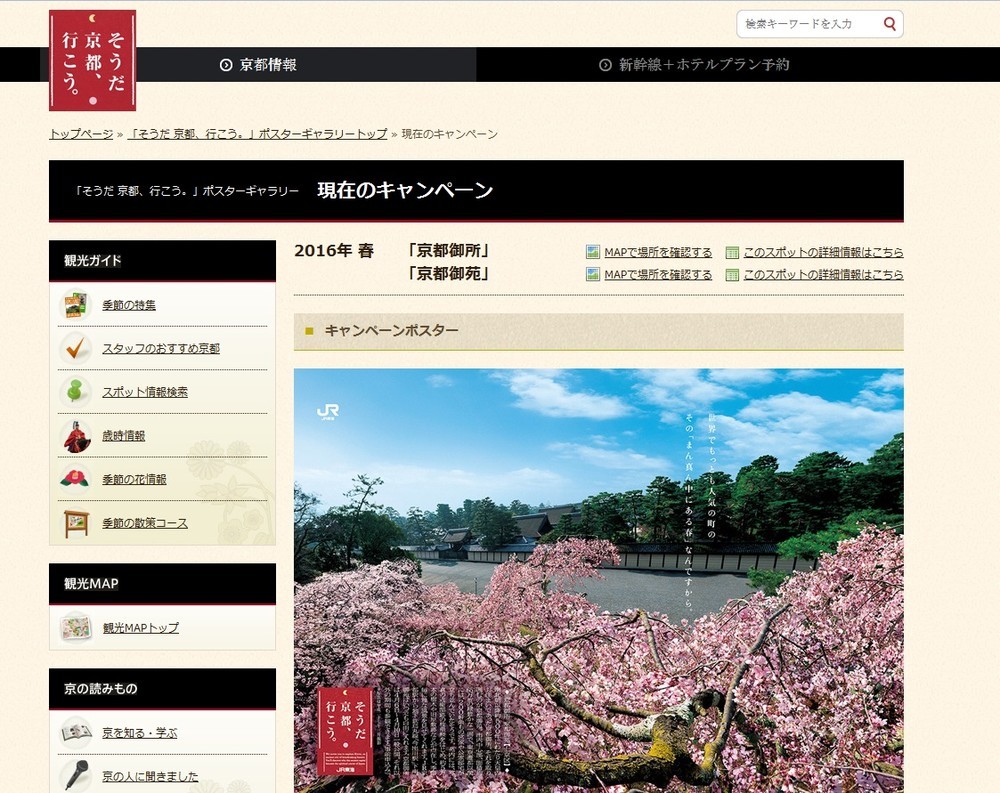Click the cherry blossom campaign poster image
Screen dimensions: 1000x793
pos(598,580)
